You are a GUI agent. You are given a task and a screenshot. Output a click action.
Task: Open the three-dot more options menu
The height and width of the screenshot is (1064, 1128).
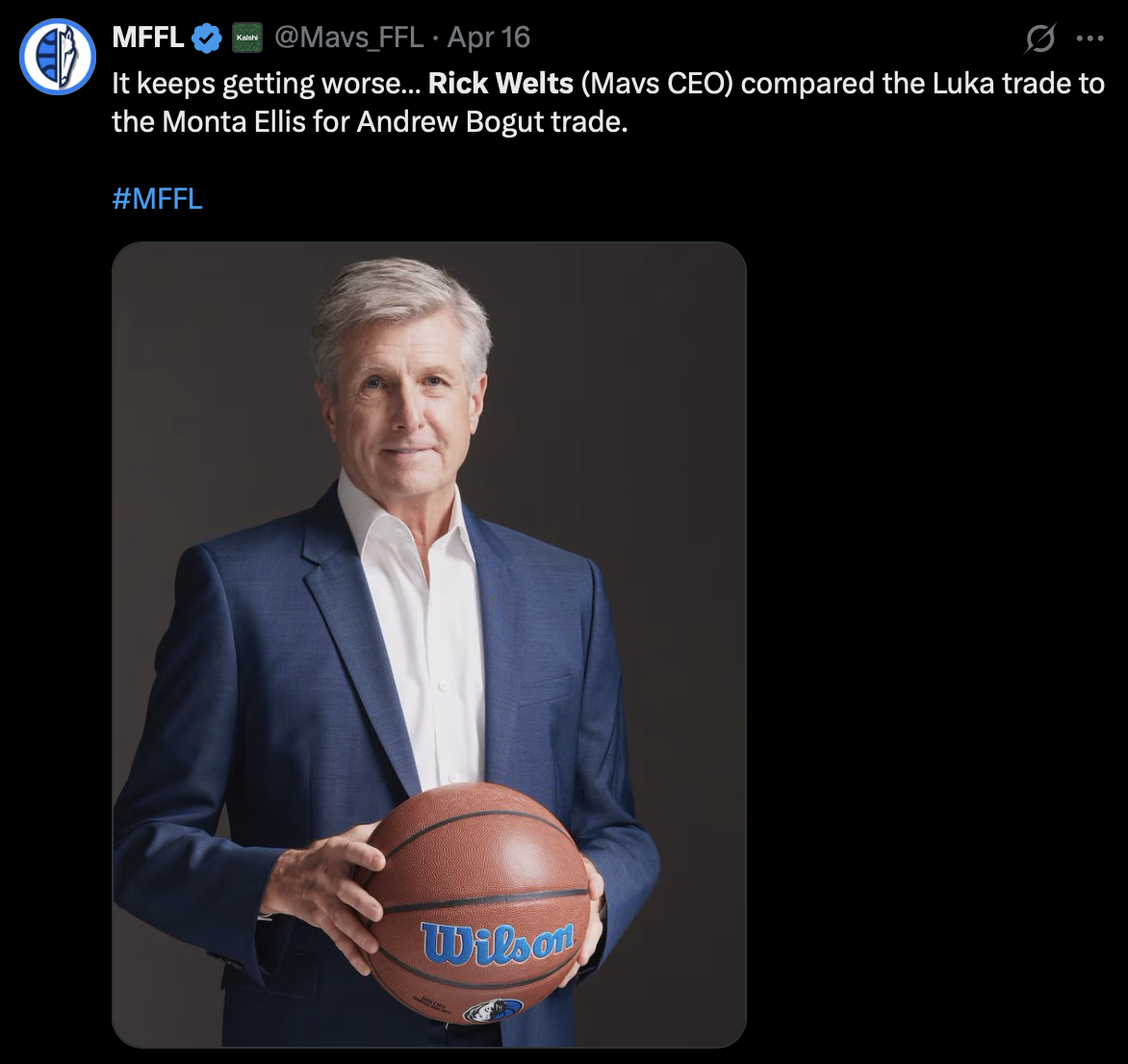click(x=1090, y=39)
